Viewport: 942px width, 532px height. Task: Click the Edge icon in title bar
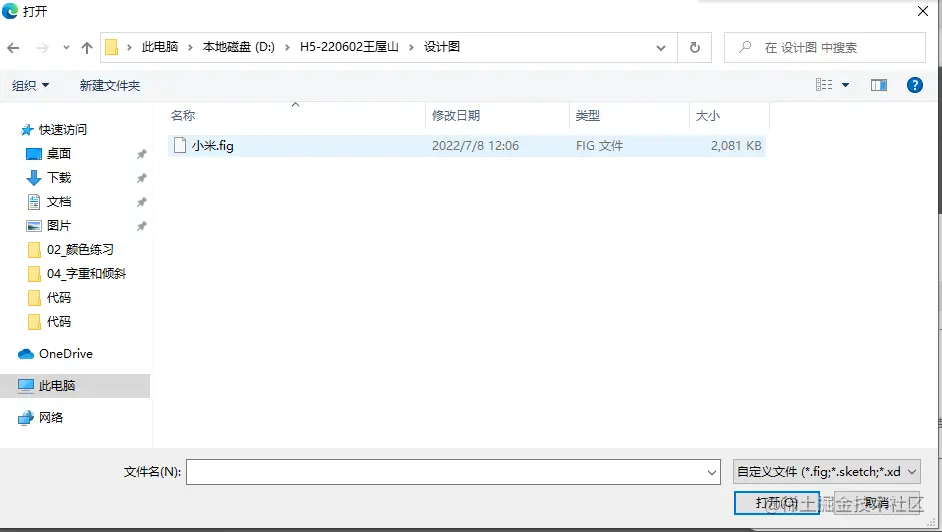point(10,11)
